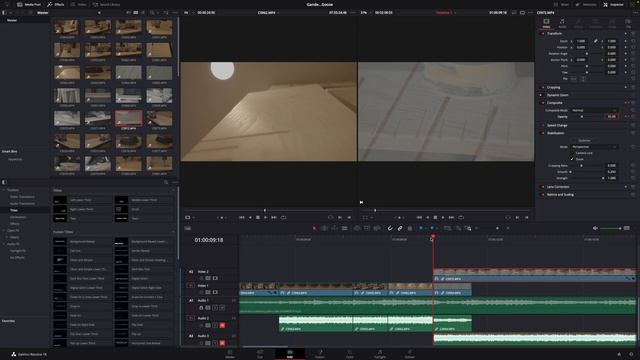Image resolution: width=640 pixels, height=360 pixels.
Task: Lock the Video 2 track
Action: tap(201, 278)
